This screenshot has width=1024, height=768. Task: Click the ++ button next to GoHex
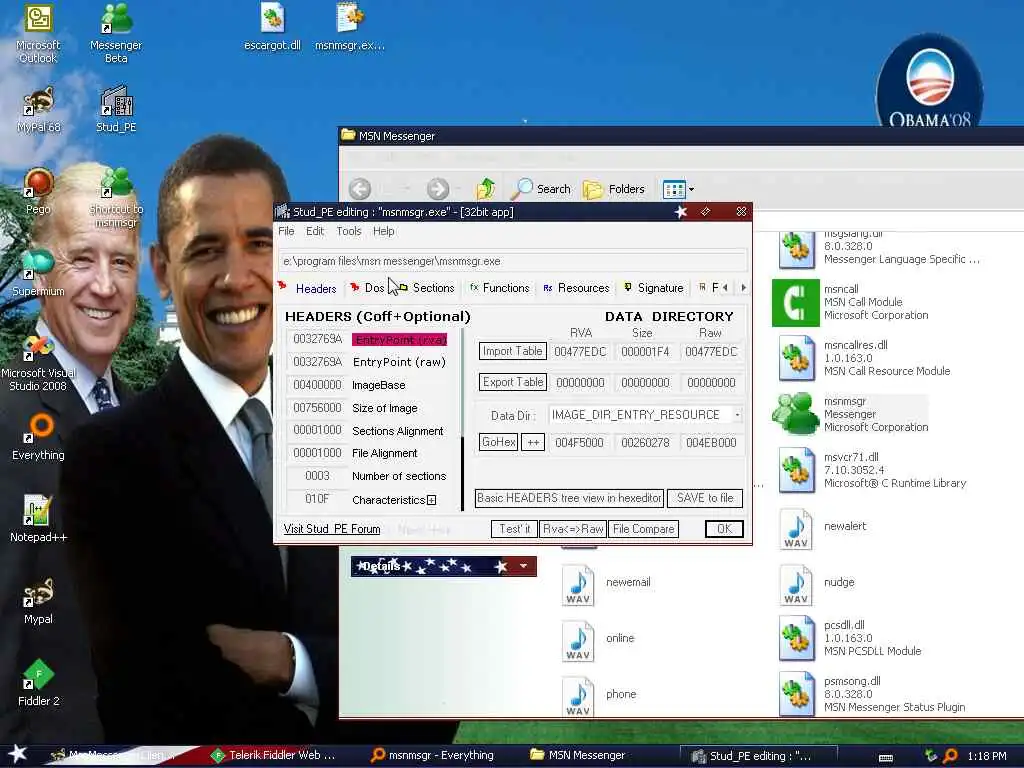pos(533,442)
